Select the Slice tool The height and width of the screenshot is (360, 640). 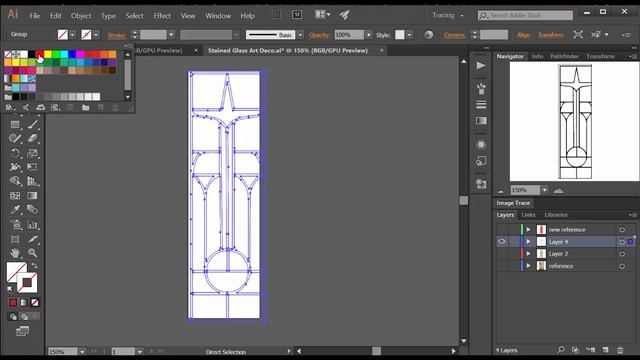tap(33, 239)
